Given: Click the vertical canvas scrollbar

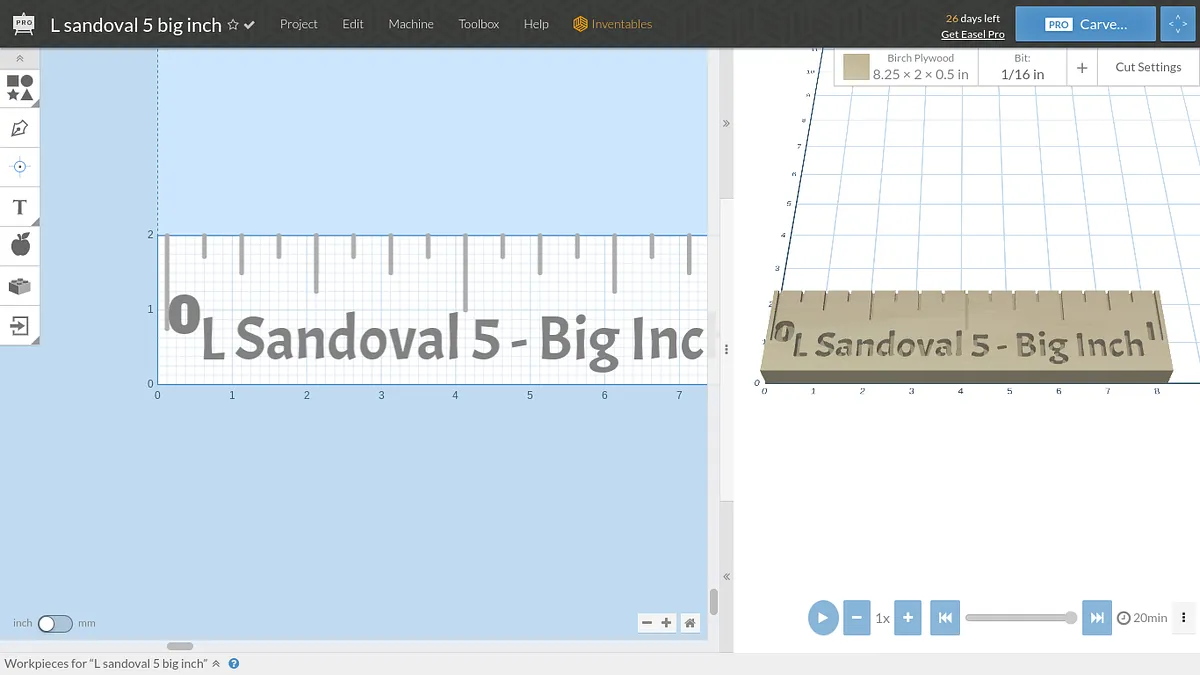Looking at the screenshot, I should coord(714,601).
